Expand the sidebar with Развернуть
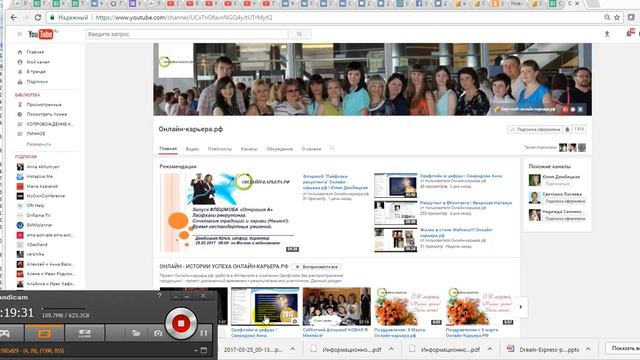This screenshot has width=640, height=360. (39, 144)
